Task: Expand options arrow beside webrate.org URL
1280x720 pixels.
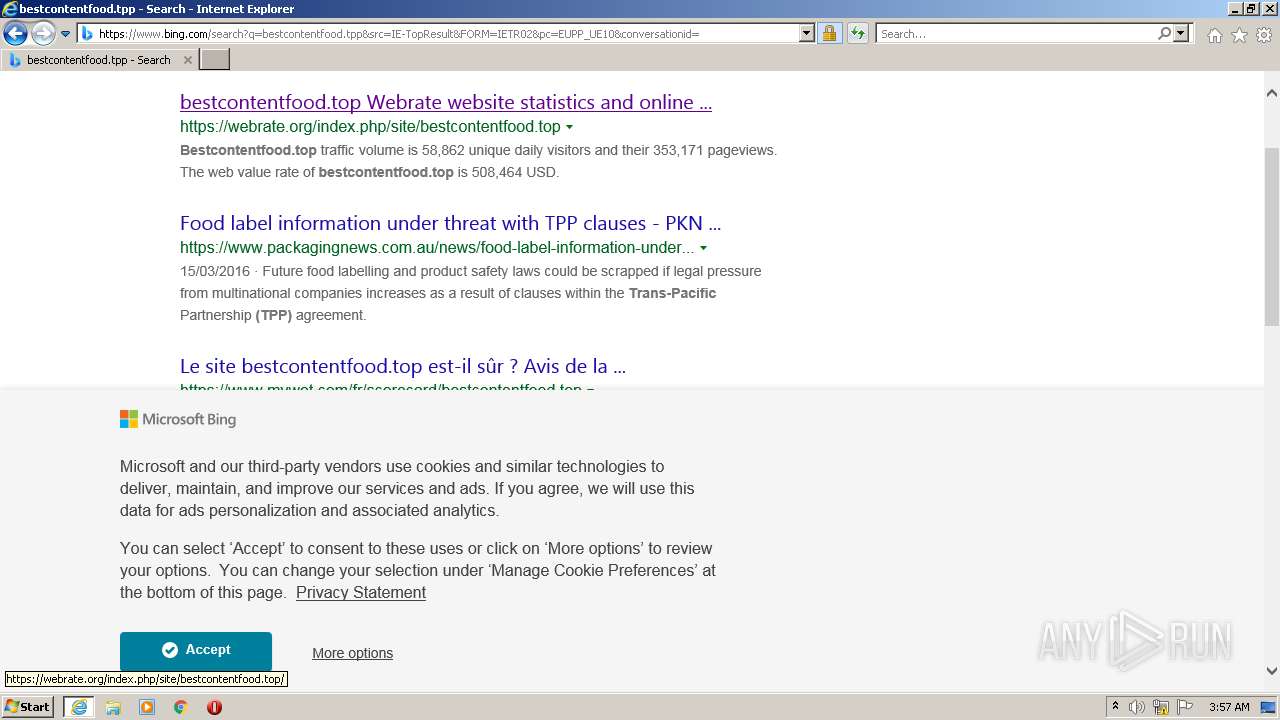Action: 569,127
